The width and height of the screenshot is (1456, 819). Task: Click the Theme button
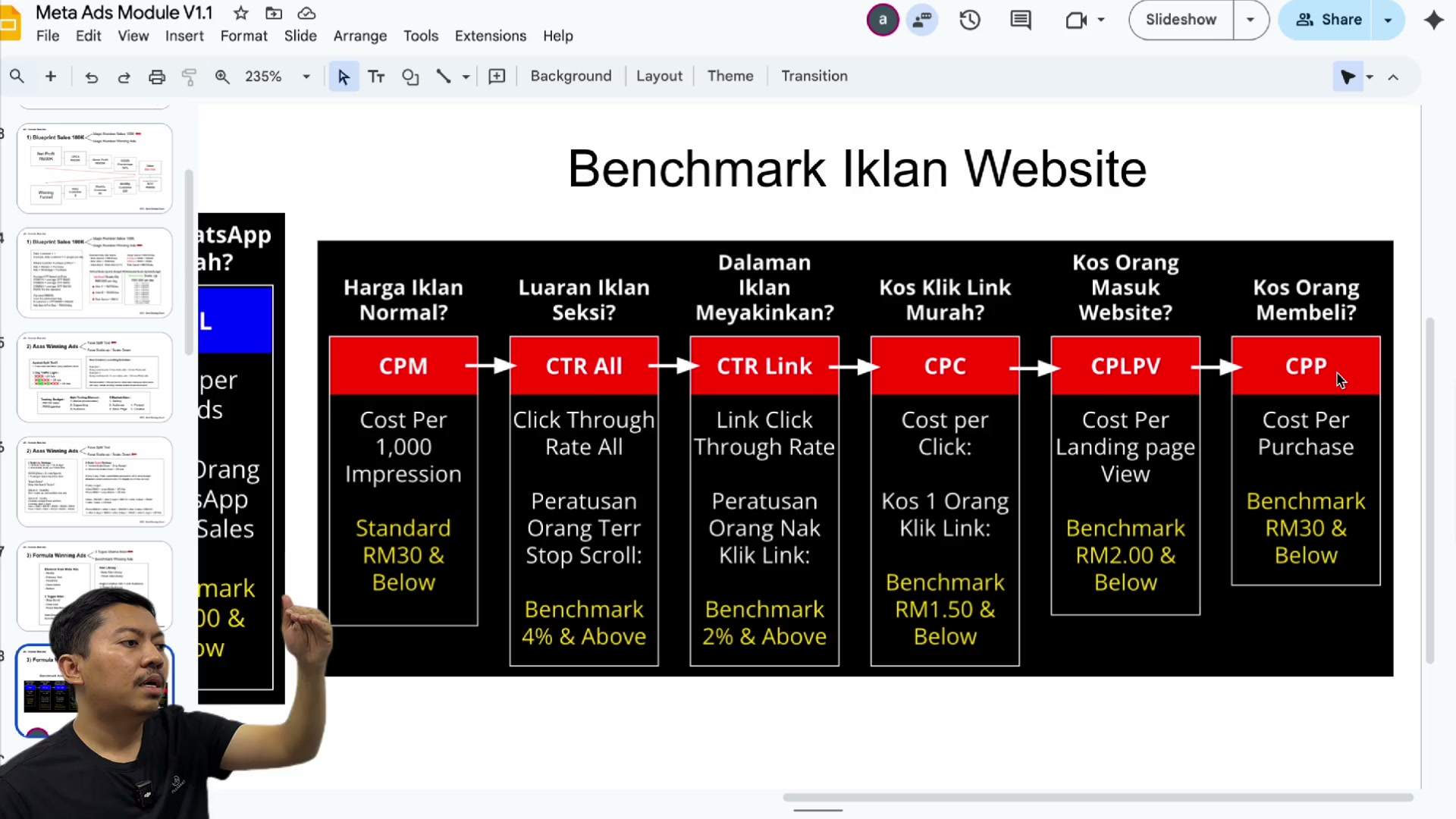tap(730, 76)
